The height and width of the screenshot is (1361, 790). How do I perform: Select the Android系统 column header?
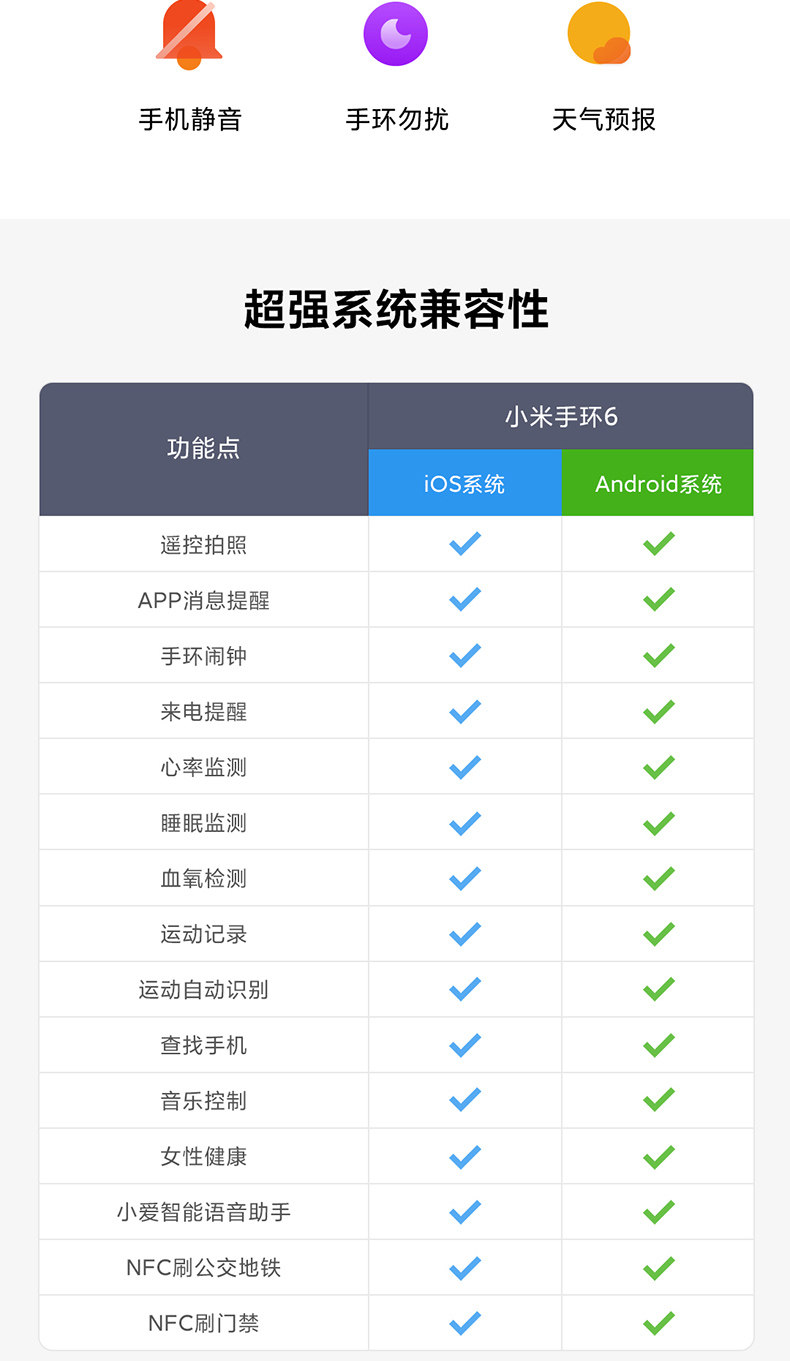click(658, 484)
